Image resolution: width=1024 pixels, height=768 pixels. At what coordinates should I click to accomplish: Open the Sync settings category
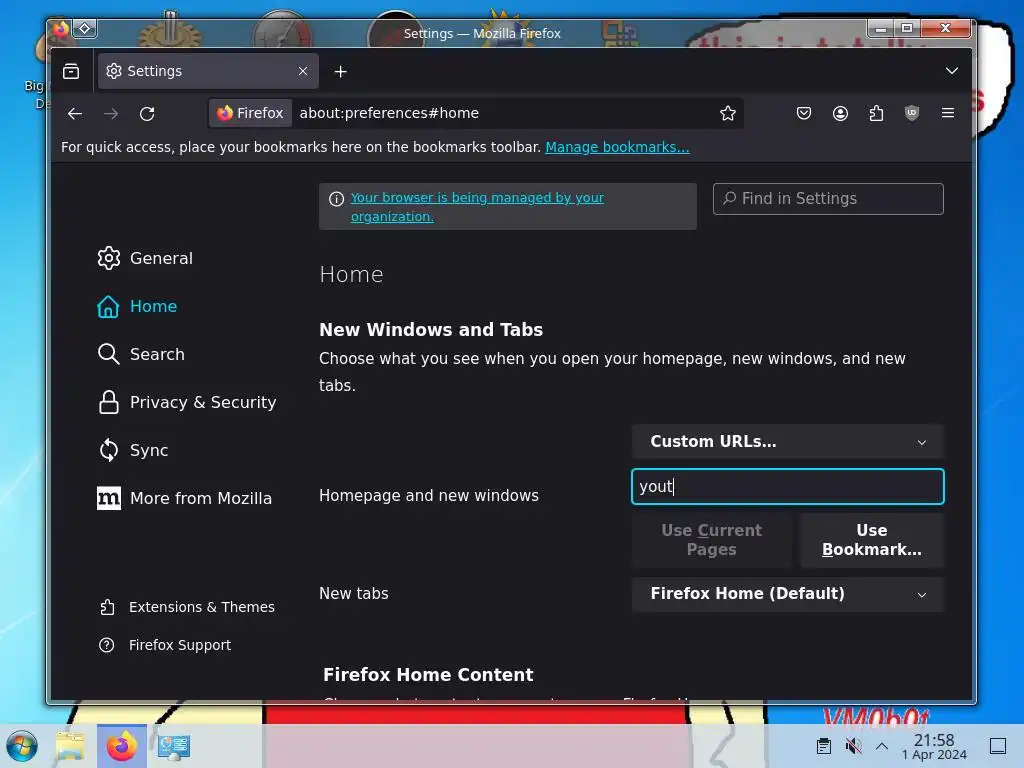click(133, 450)
